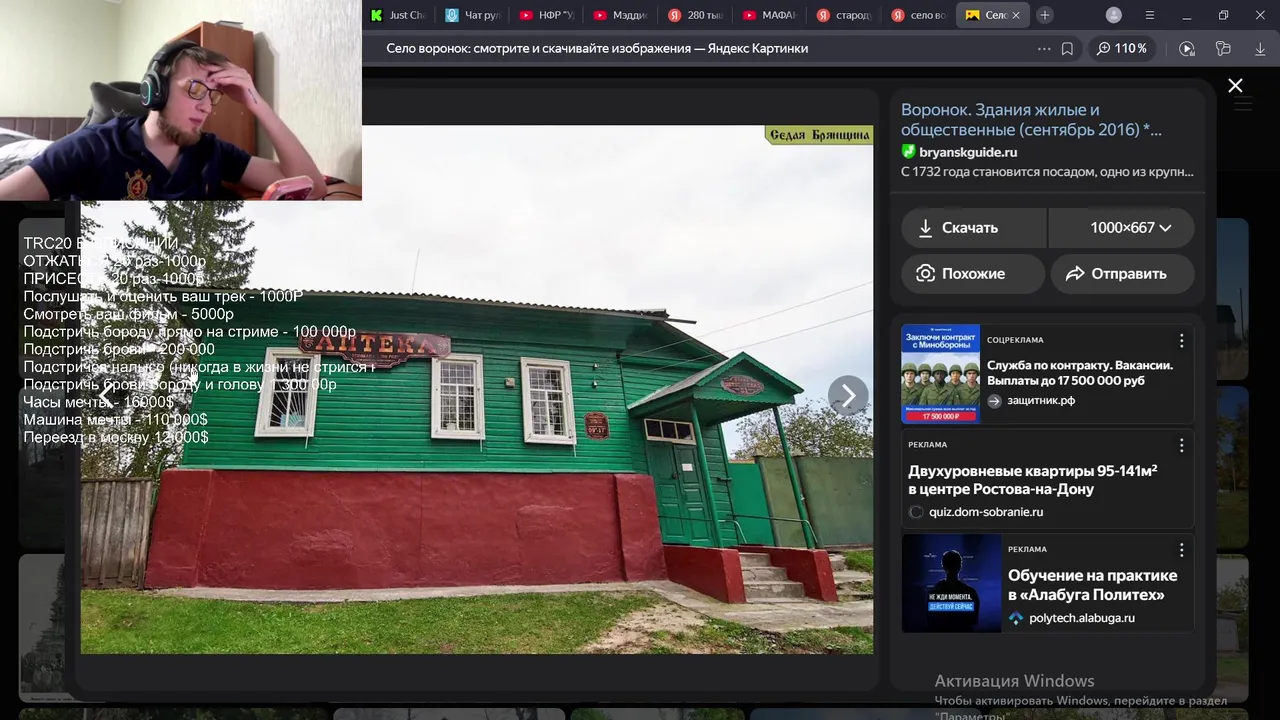This screenshot has height=720, width=1280.
Task: Switch to the МАФАН YouTube tab
Action: (x=771, y=15)
